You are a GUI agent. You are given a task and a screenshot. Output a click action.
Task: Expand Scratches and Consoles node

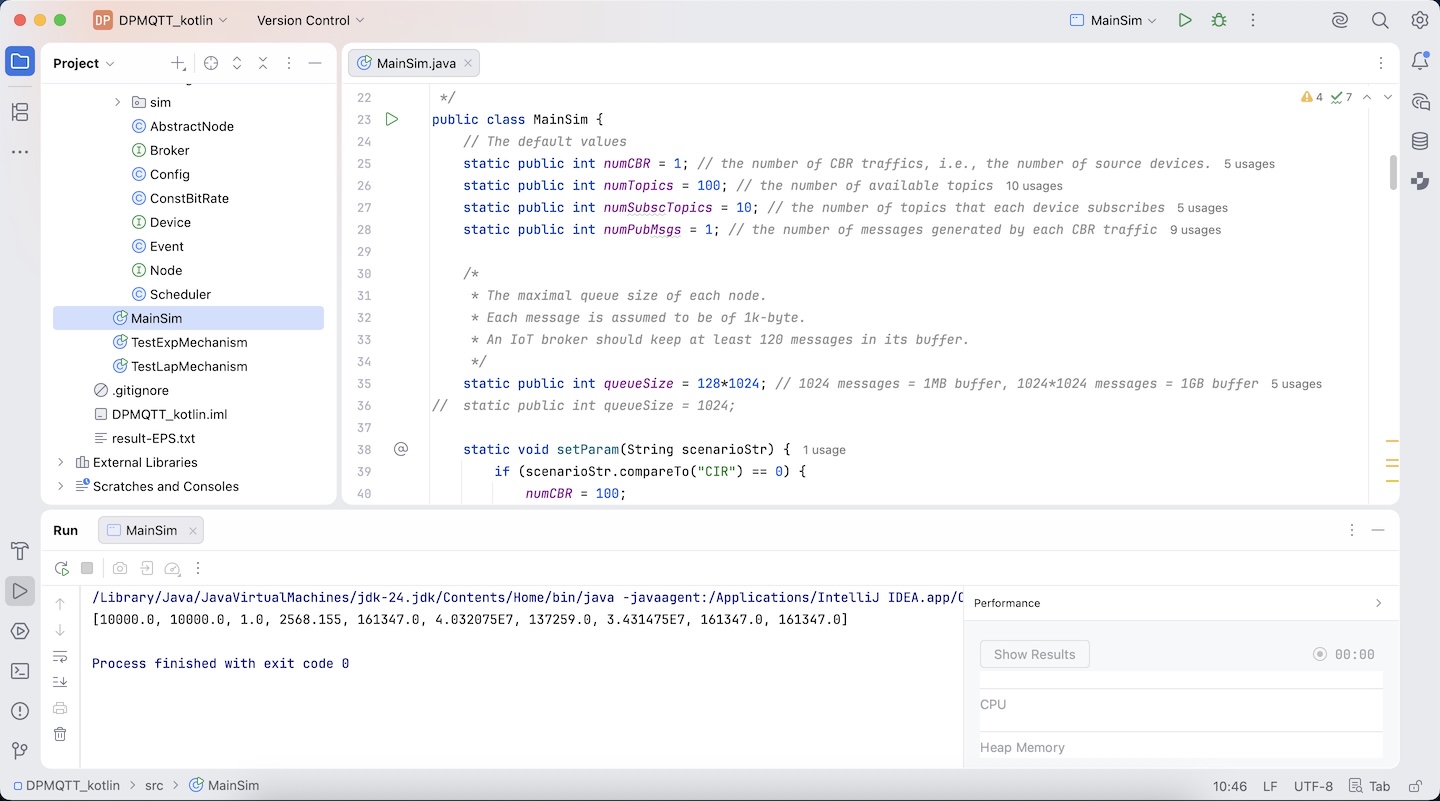coord(60,486)
